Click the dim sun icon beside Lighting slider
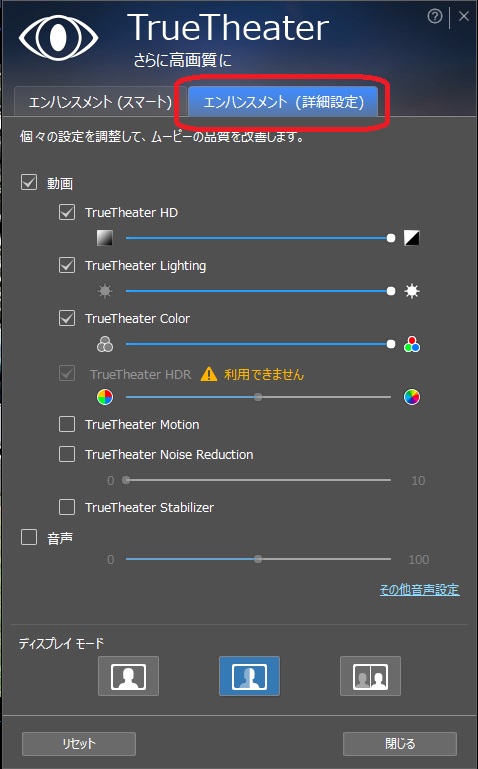478x769 pixels. click(105, 291)
